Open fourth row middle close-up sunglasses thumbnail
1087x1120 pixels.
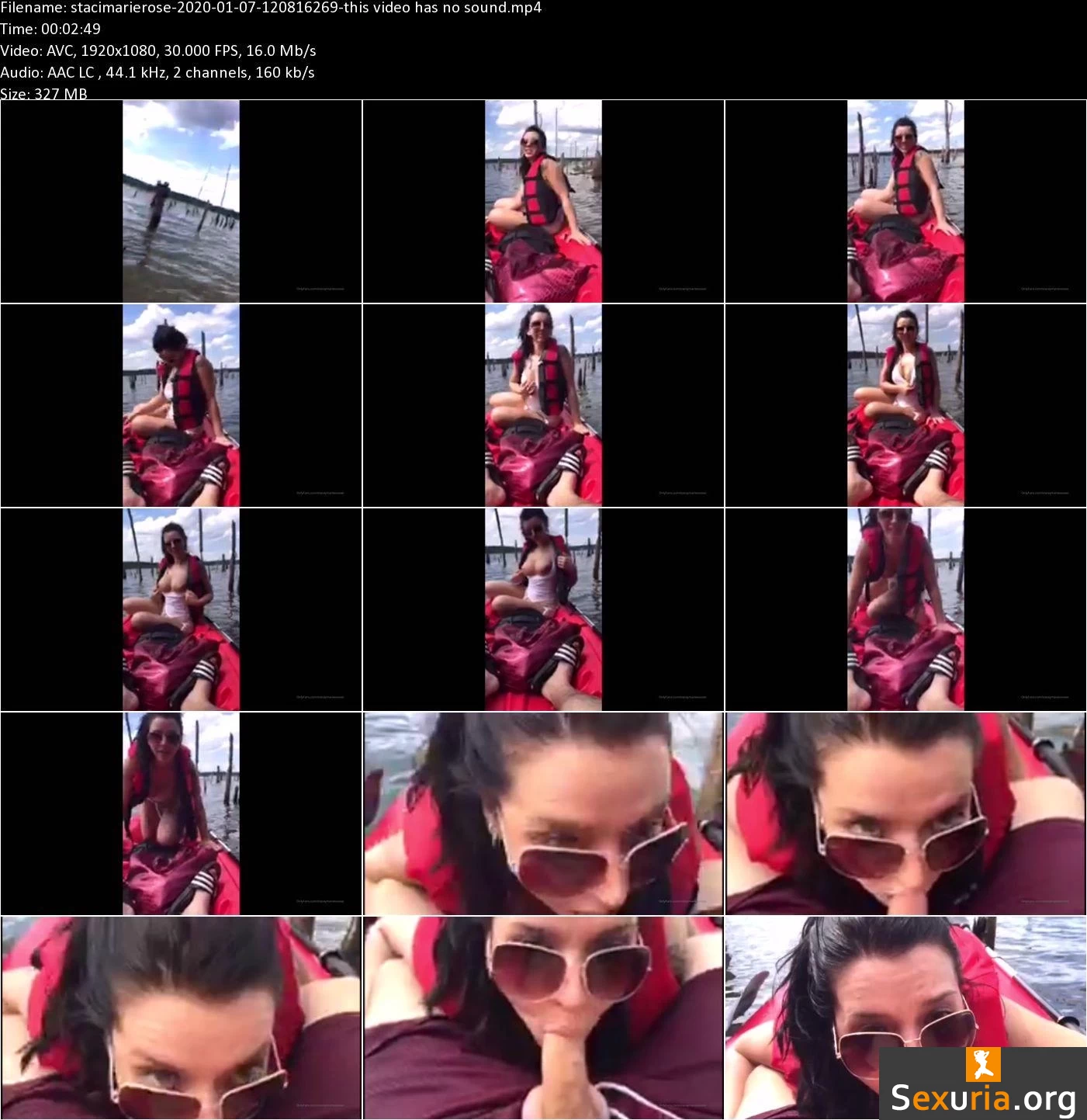[543, 813]
